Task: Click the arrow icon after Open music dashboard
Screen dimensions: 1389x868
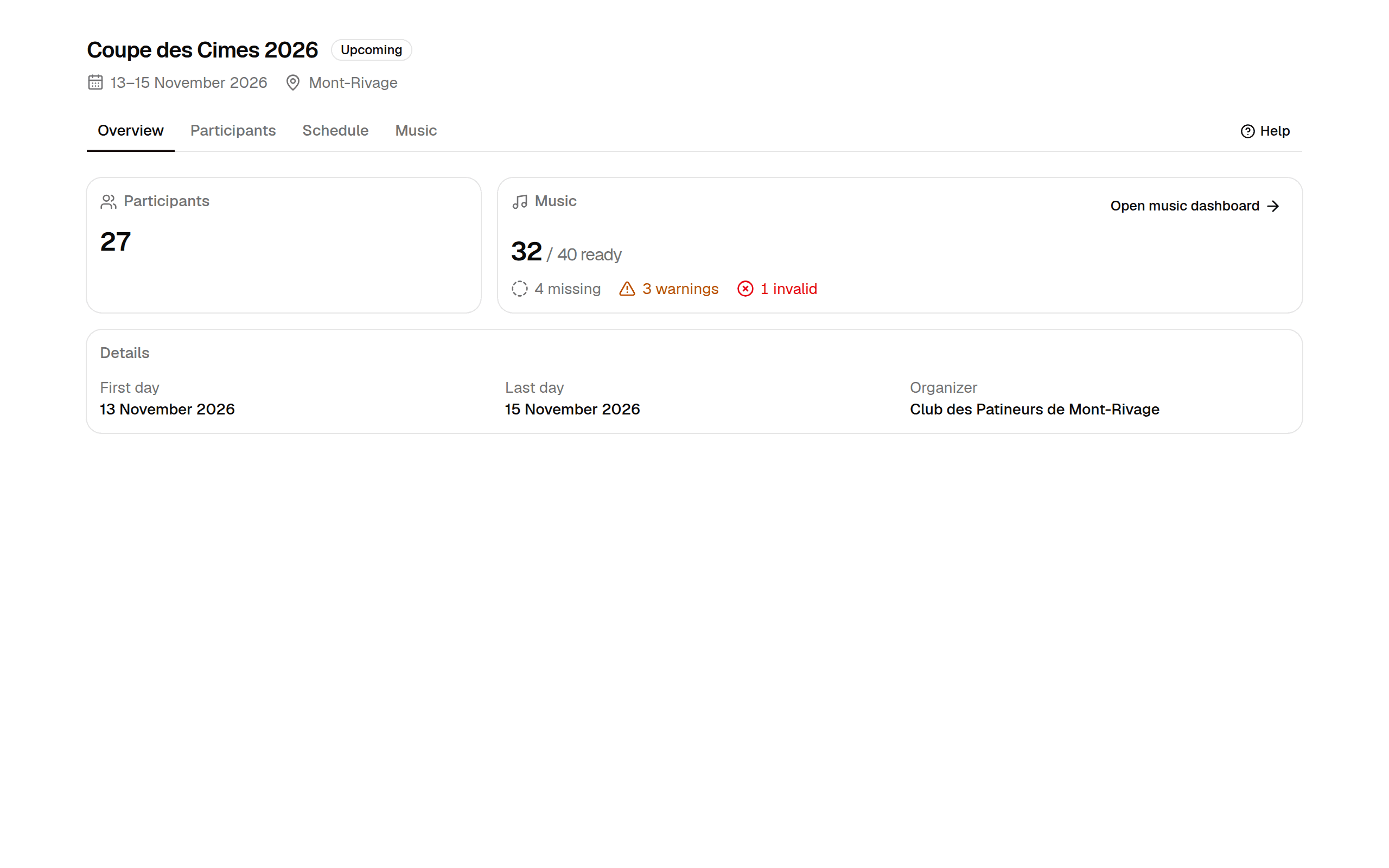Action: pyautogui.click(x=1272, y=206)
